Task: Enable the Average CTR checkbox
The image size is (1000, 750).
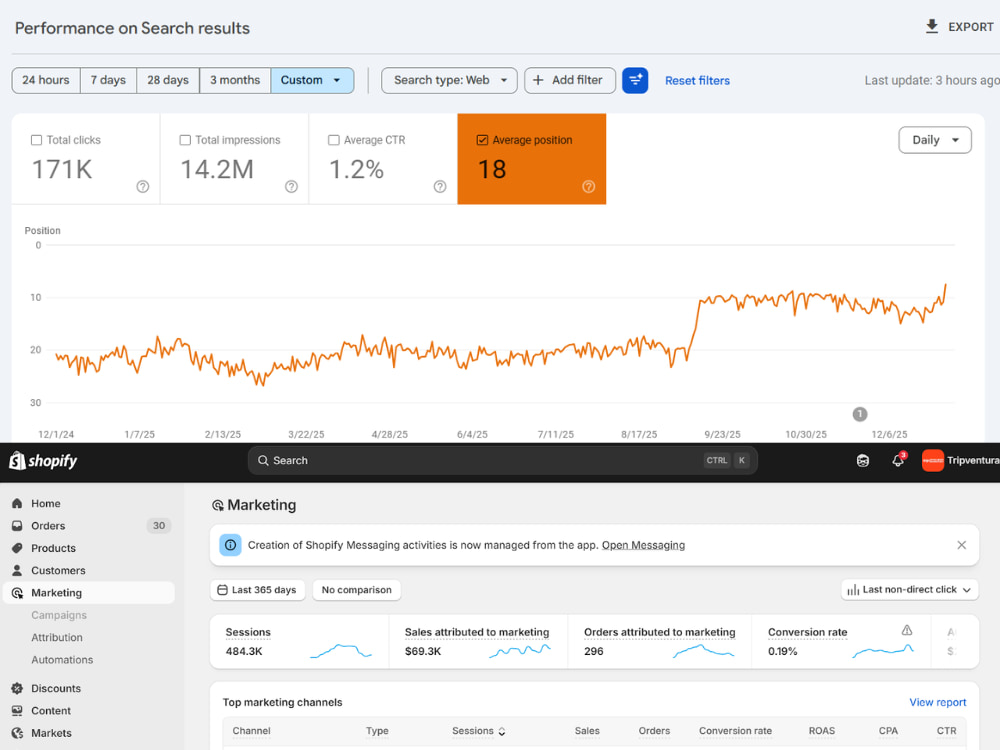Action: tap(334, 140)
